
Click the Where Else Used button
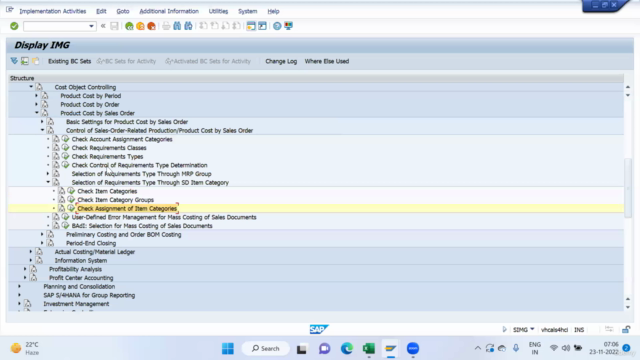[x=327, y=61]
